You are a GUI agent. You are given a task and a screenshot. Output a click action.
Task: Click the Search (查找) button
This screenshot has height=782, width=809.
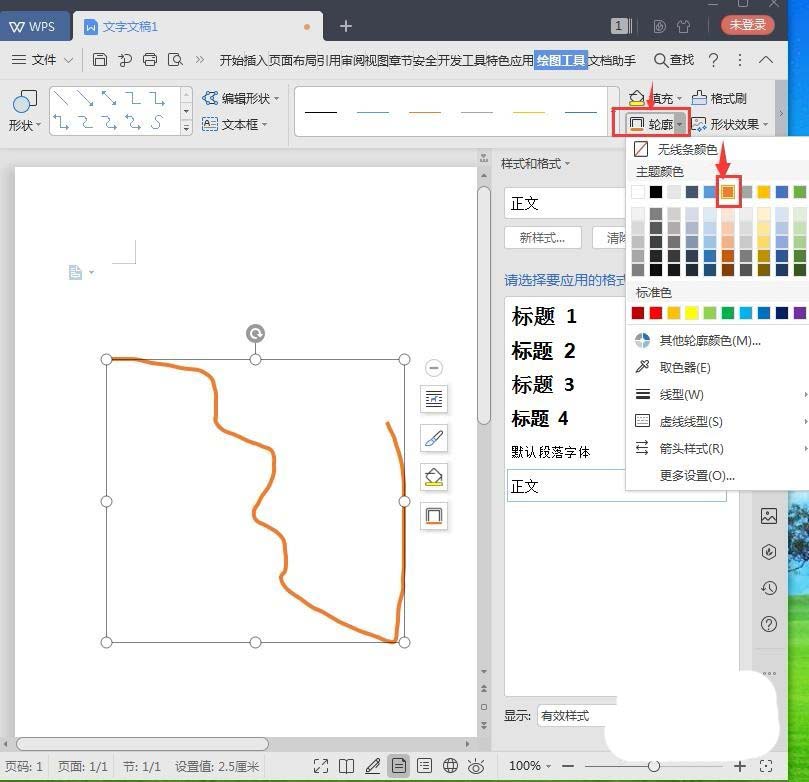click(674, 60)
